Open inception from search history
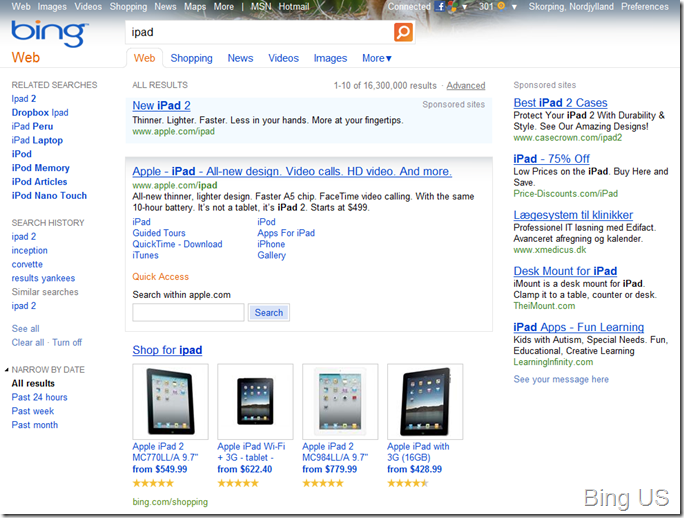684x518 pixels. click(x=29, y=250)
